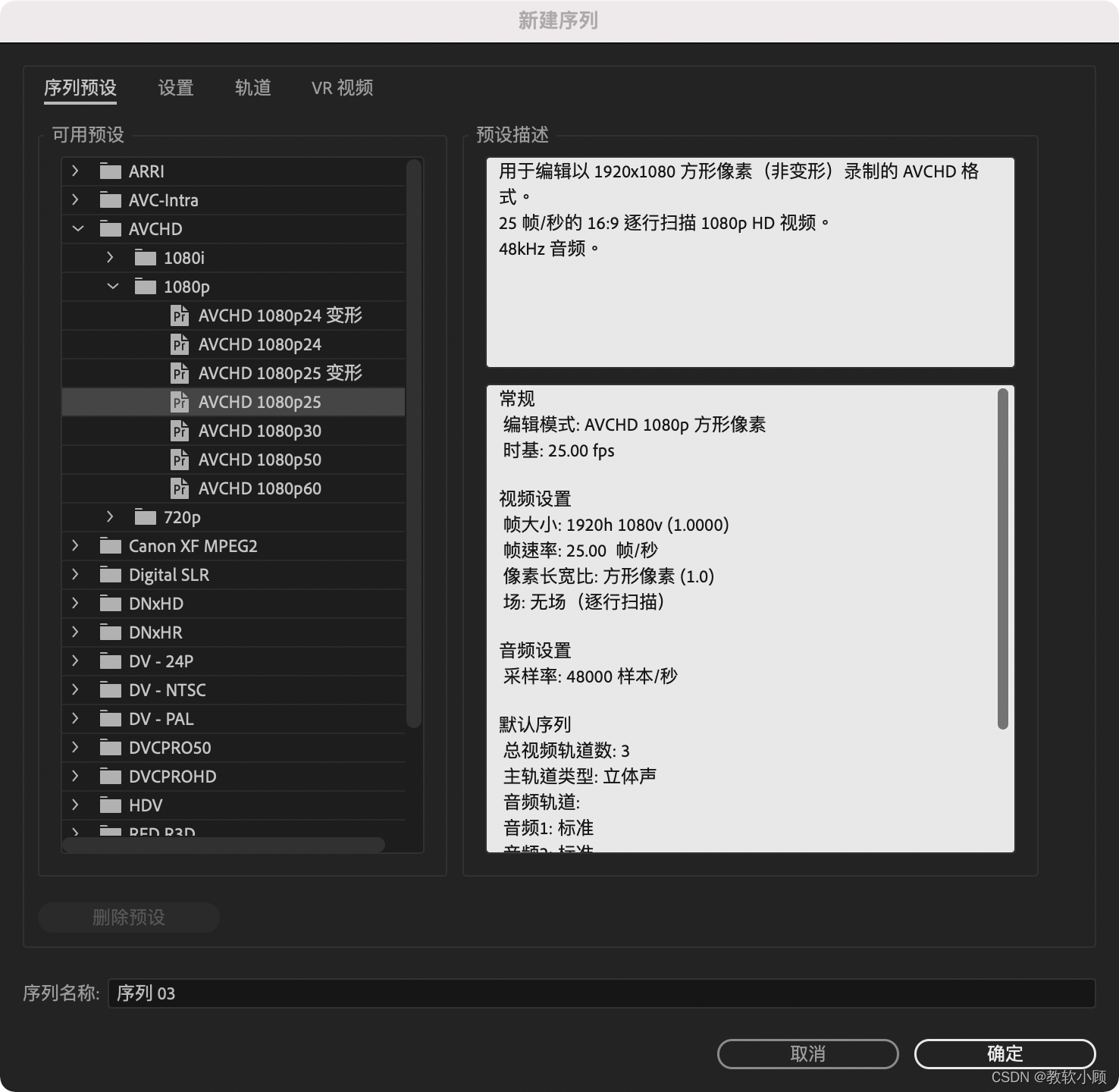Switch to the 设置 tab

[175, 88]
